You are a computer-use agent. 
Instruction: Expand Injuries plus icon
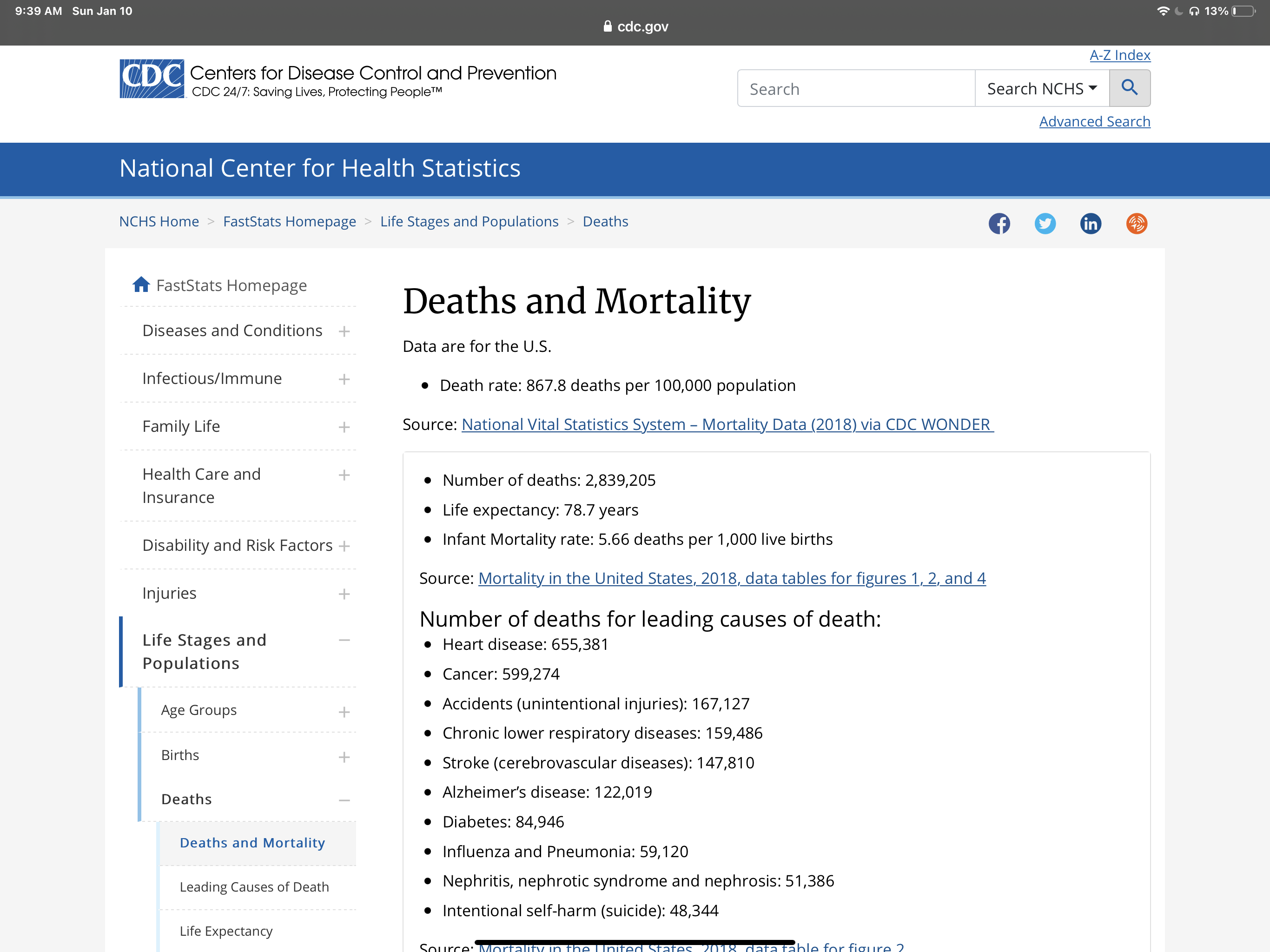pyautogui.click(x=344, y=594)
